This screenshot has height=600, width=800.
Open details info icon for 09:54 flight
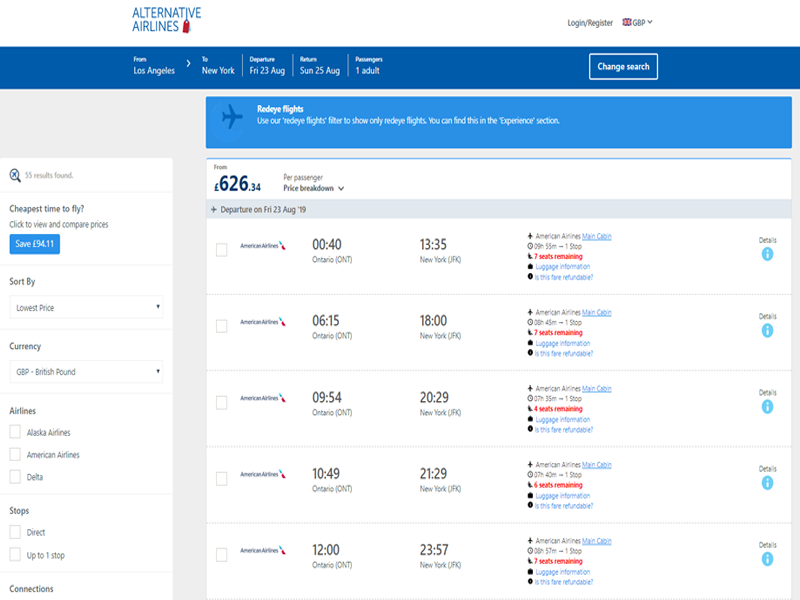click(767, 407)
